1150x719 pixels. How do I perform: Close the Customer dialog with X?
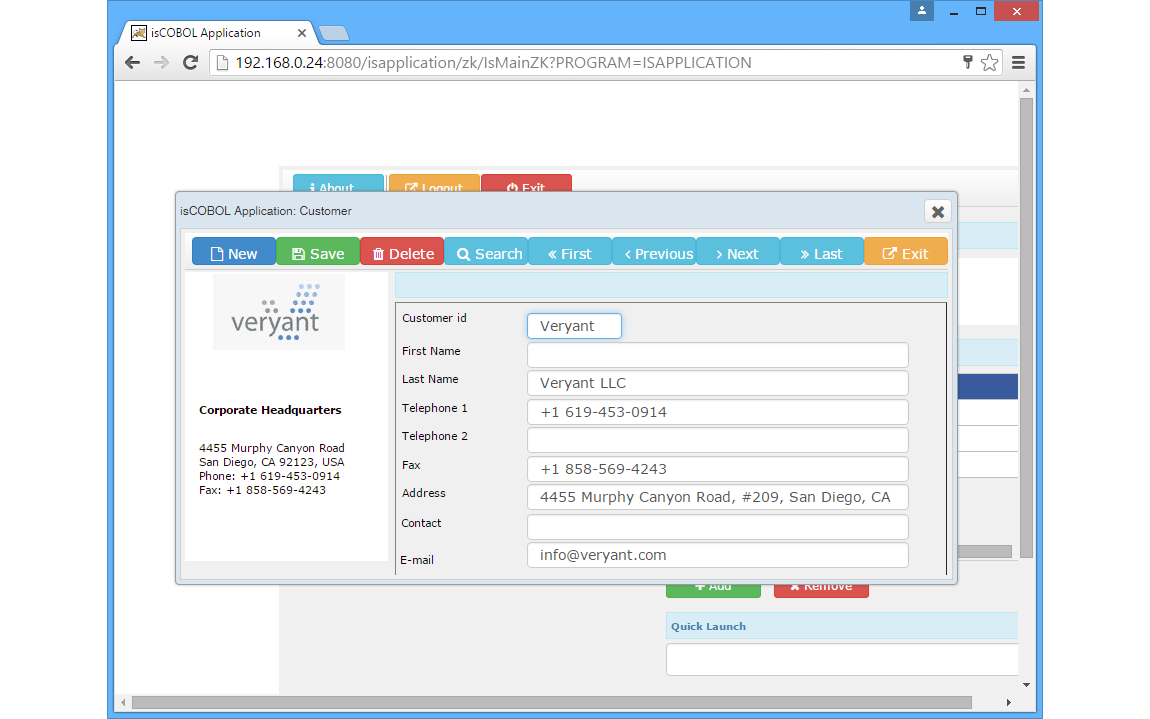937,212
